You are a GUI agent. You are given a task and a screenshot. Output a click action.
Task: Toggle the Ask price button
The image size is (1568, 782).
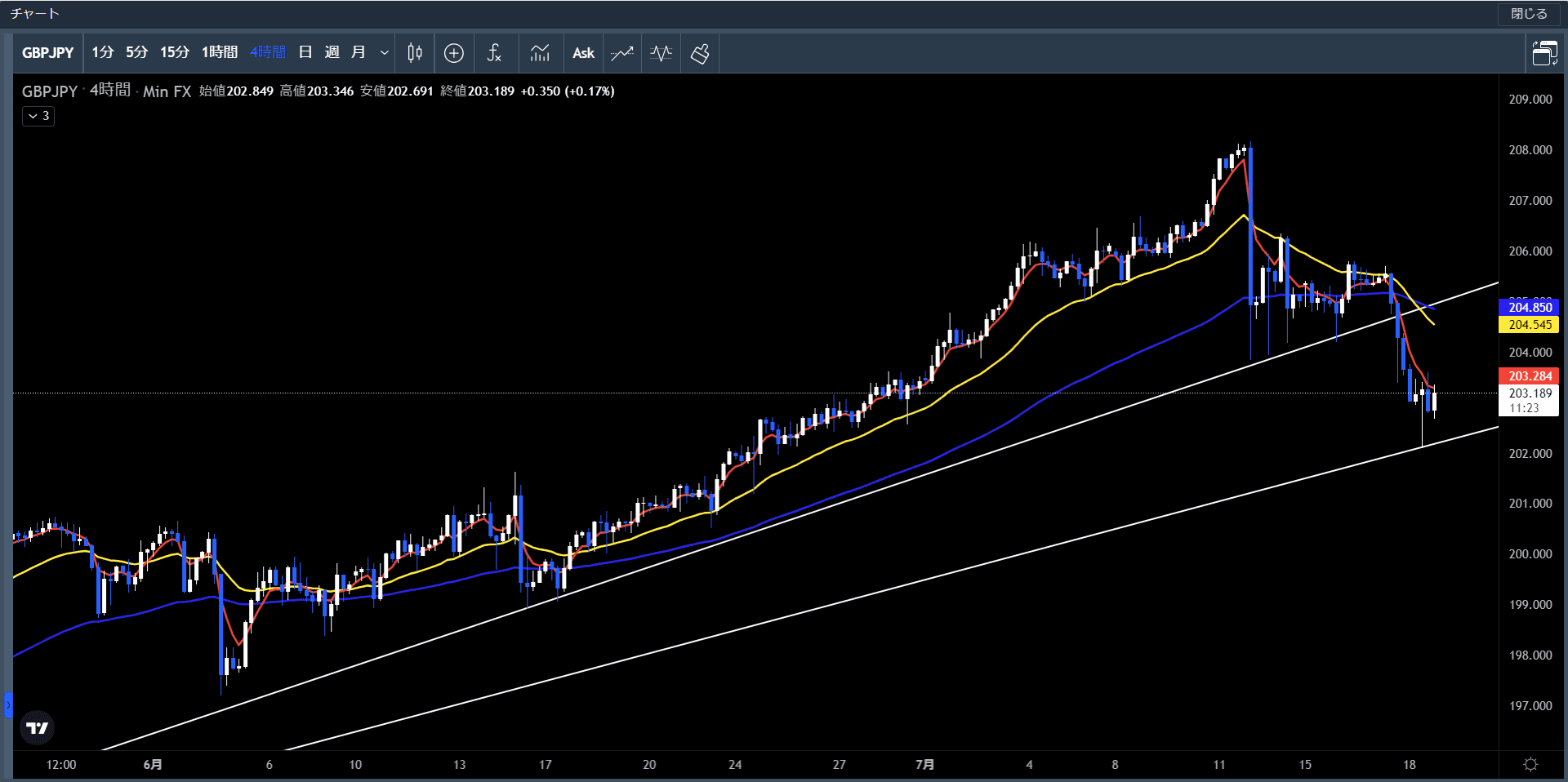tap(583, 53)
